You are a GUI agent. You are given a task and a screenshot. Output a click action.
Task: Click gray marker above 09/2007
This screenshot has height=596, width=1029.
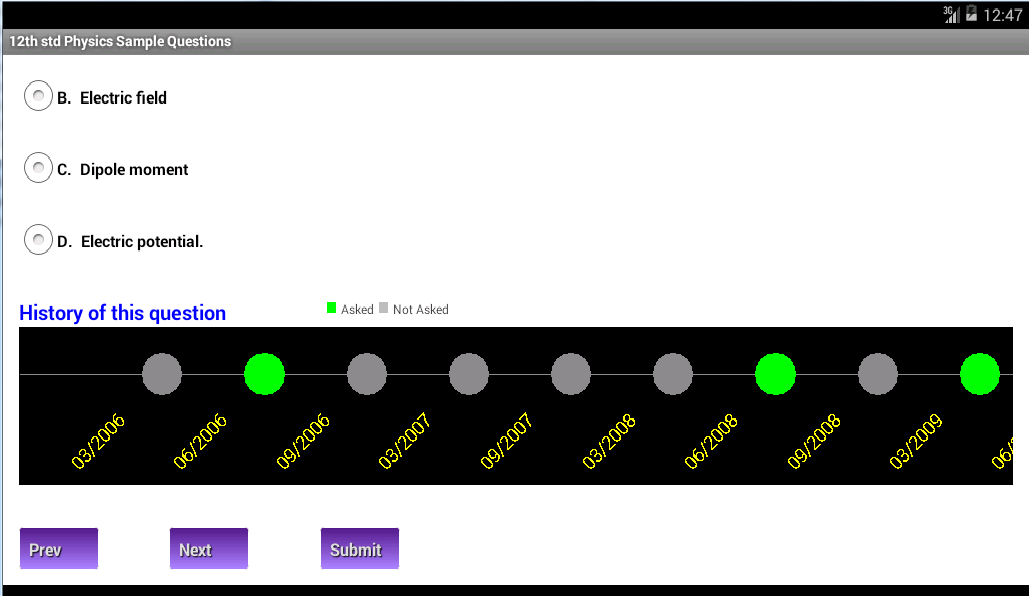pyautogui.click(x=571, y=374)
